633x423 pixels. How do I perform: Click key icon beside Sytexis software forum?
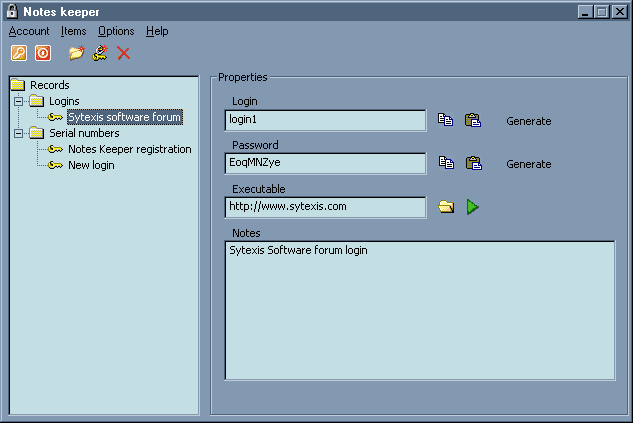tap(55, 117)
